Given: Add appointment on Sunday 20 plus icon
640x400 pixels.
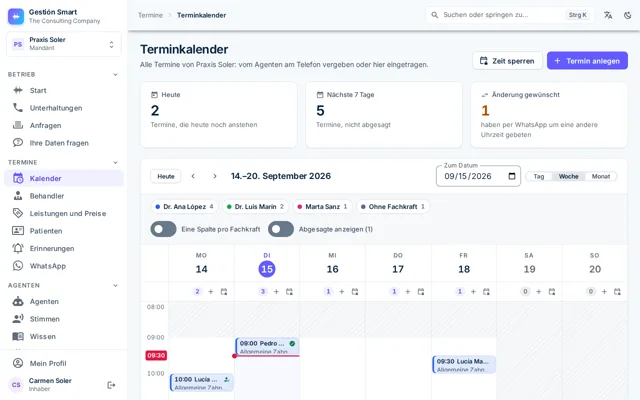Looking at the screenshot, I should (x=604, y=291).
